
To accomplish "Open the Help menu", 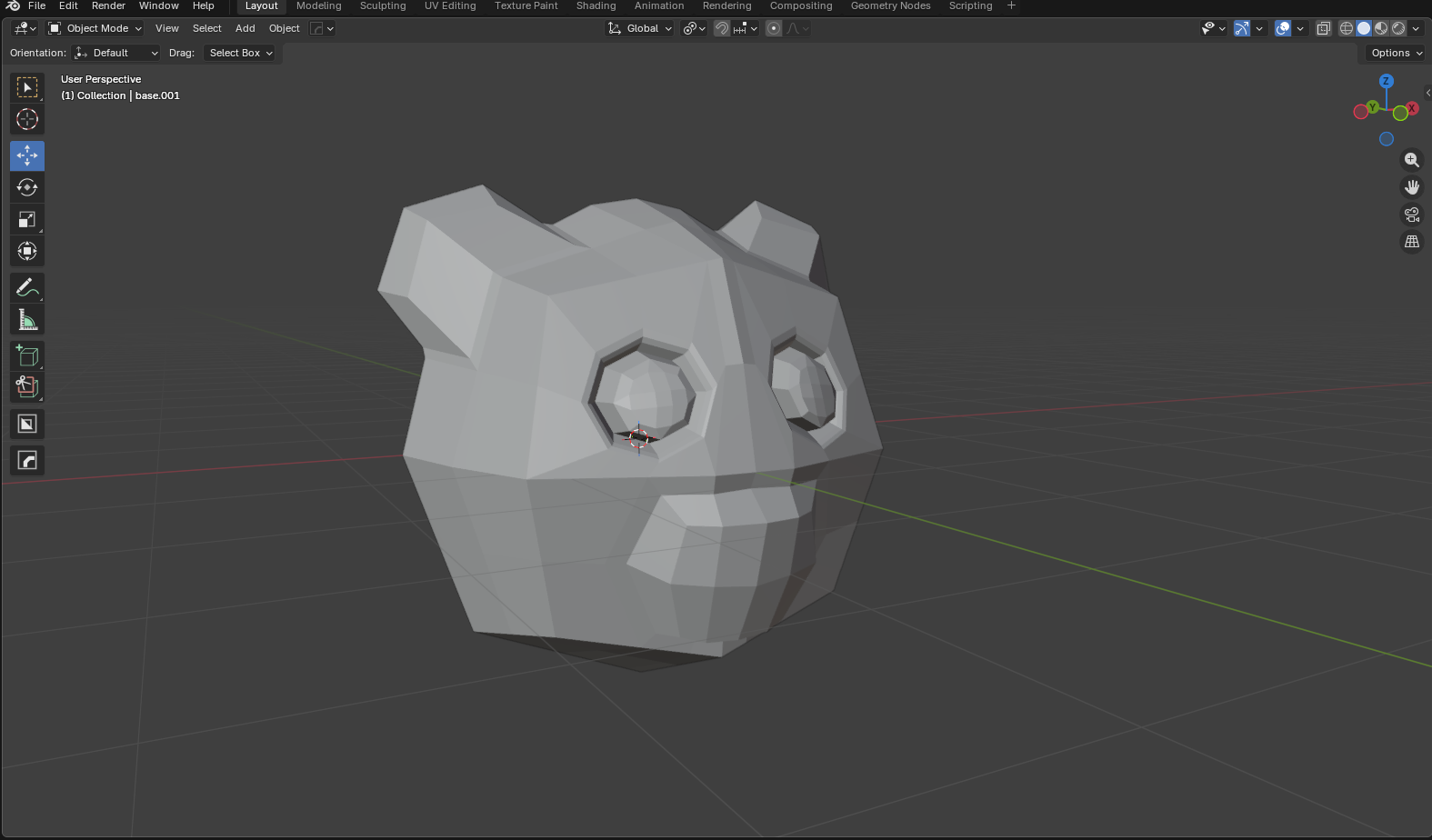I will click(204, 5).
